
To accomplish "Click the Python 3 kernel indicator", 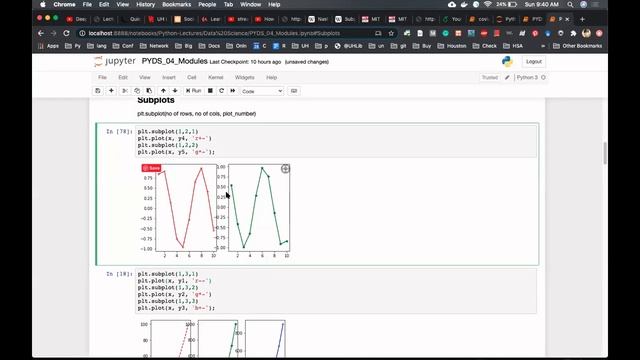I will 531,77.
